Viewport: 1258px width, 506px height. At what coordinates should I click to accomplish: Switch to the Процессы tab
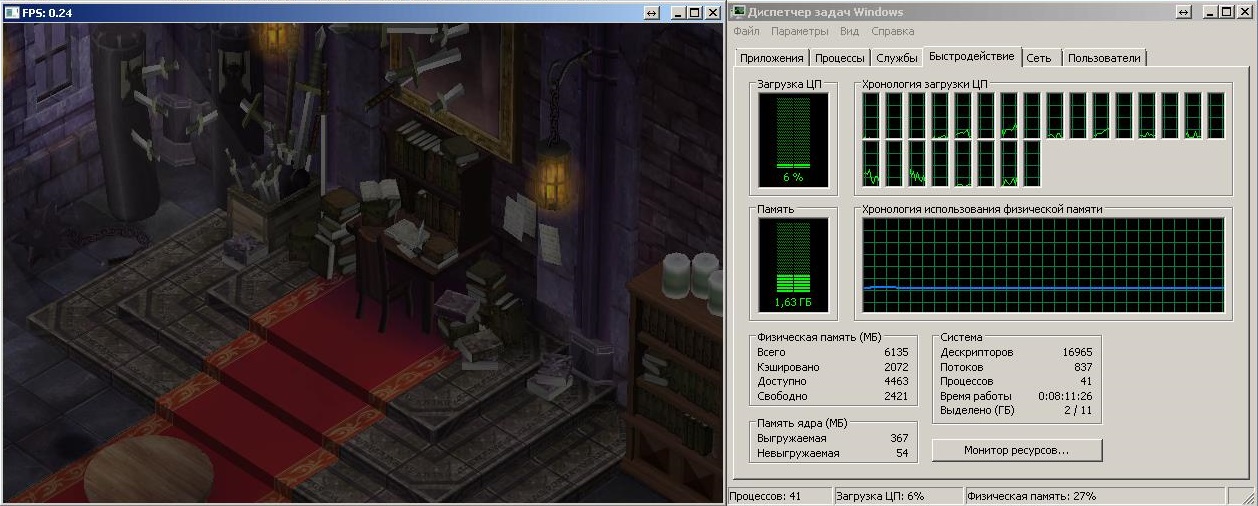tap(839, 58)
